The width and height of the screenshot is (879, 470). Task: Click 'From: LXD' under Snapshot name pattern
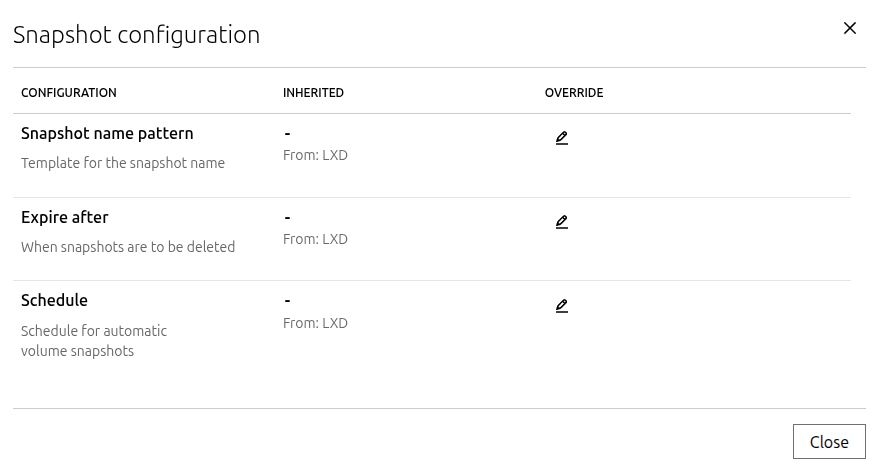coord(315,156)
